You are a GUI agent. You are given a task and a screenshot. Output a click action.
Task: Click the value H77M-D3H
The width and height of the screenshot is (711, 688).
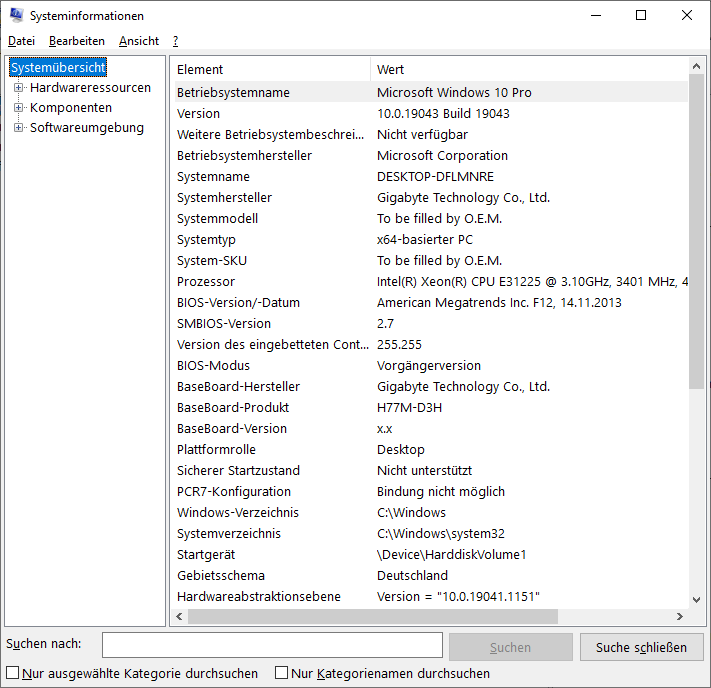click(409, 407)
